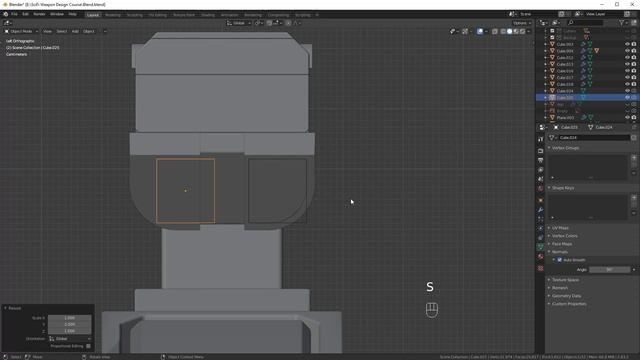Open the Object Constraints properties tab

click(x=540, y=238)
